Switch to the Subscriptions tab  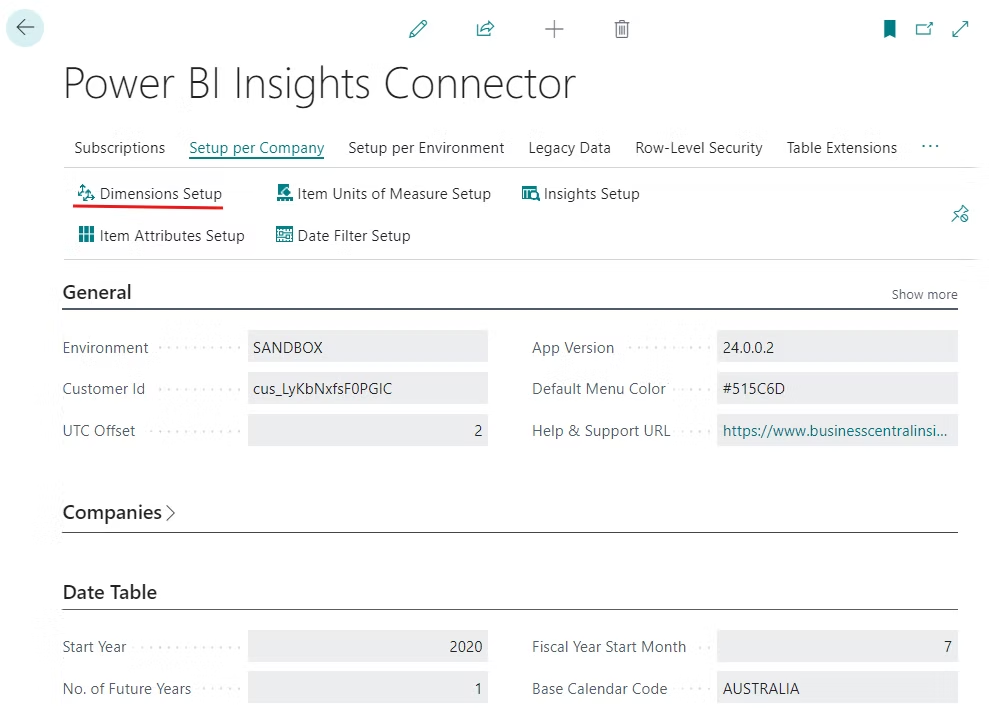[x=120, y=148]
